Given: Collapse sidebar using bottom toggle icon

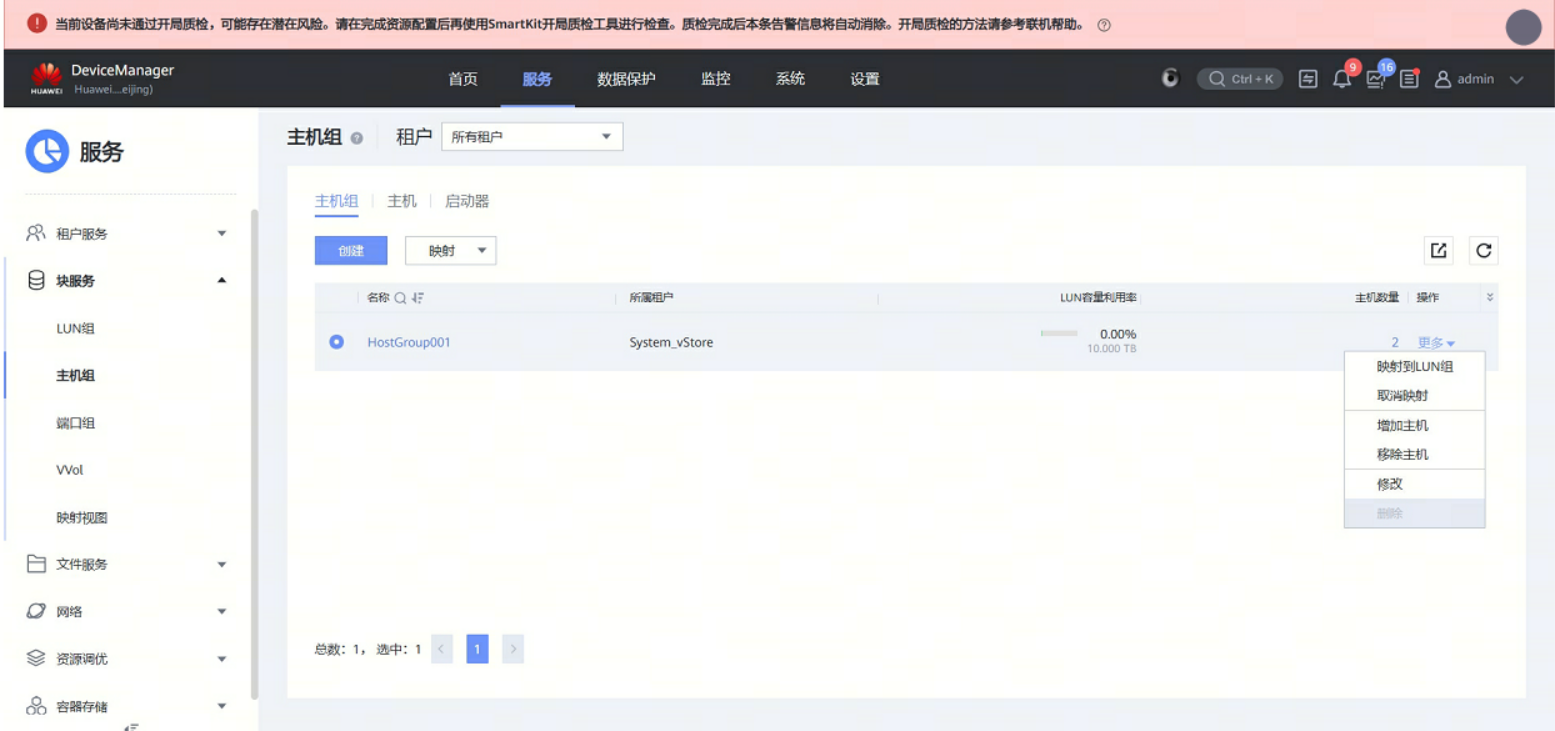Looking at the screenshot, I should point(129,727).
